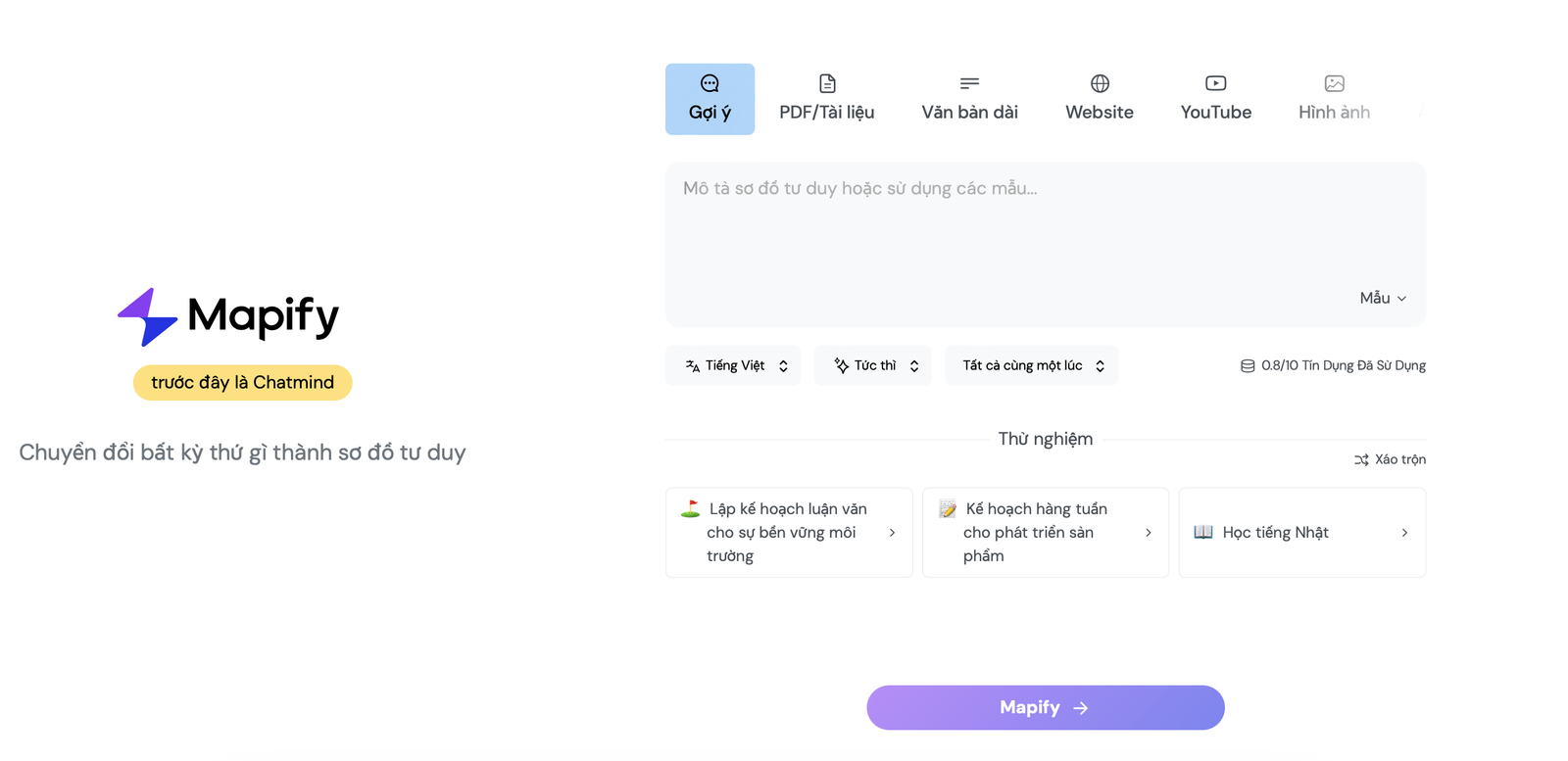Select the Gợi ý suggestion tab icon
This screenshot has height=761, width=1568.
709,83
